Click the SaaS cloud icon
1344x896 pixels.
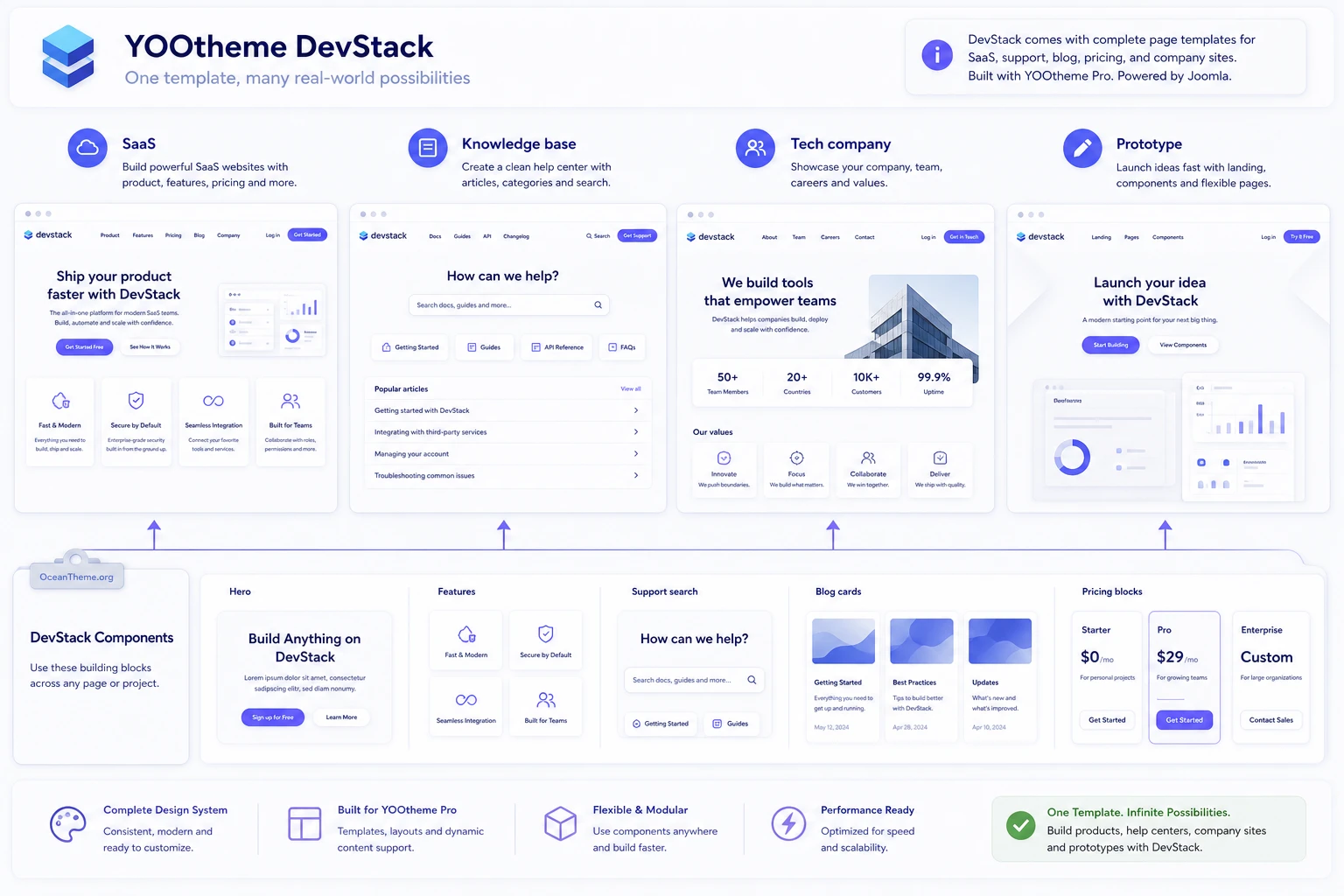click(x=87, y=148)
